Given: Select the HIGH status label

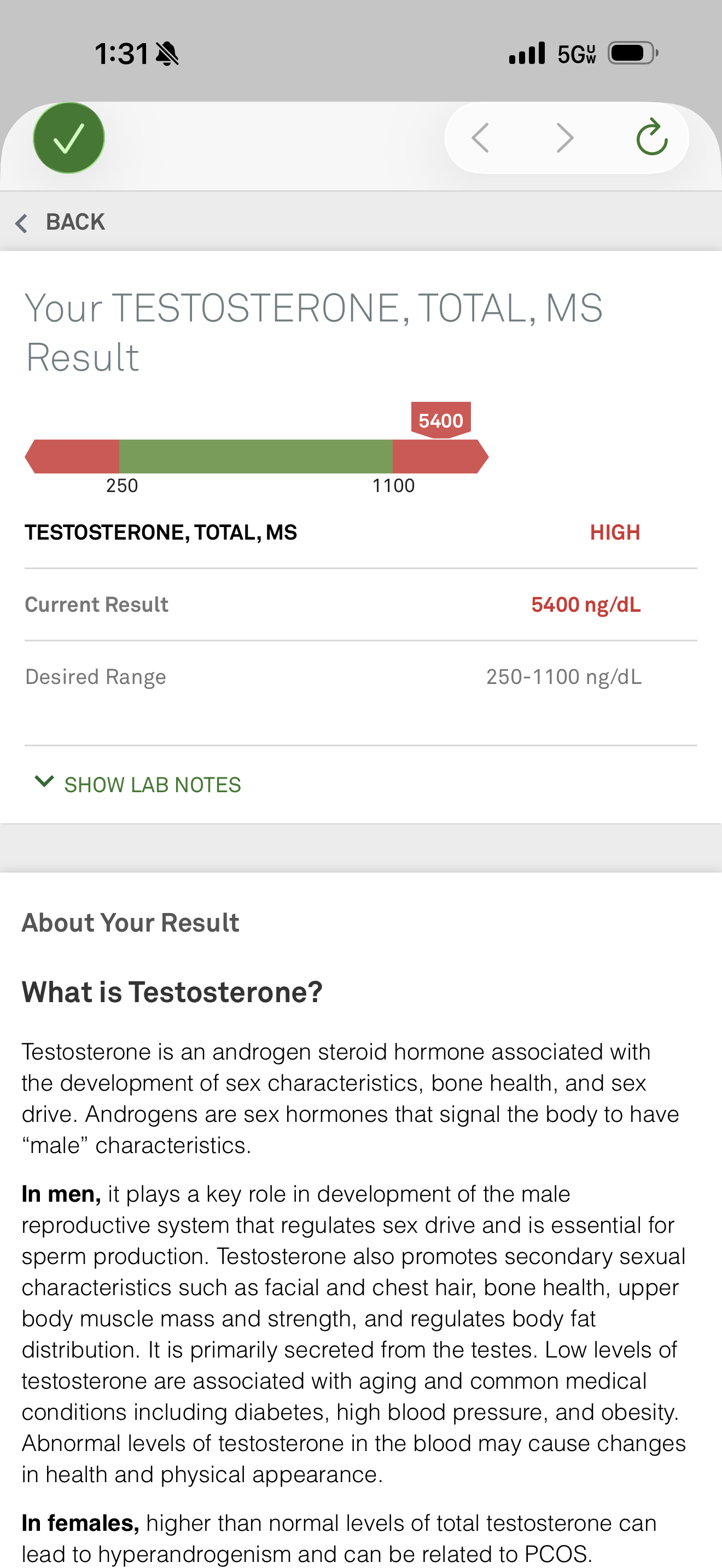Looking at the screenshot, I should (x=615, y=533).
